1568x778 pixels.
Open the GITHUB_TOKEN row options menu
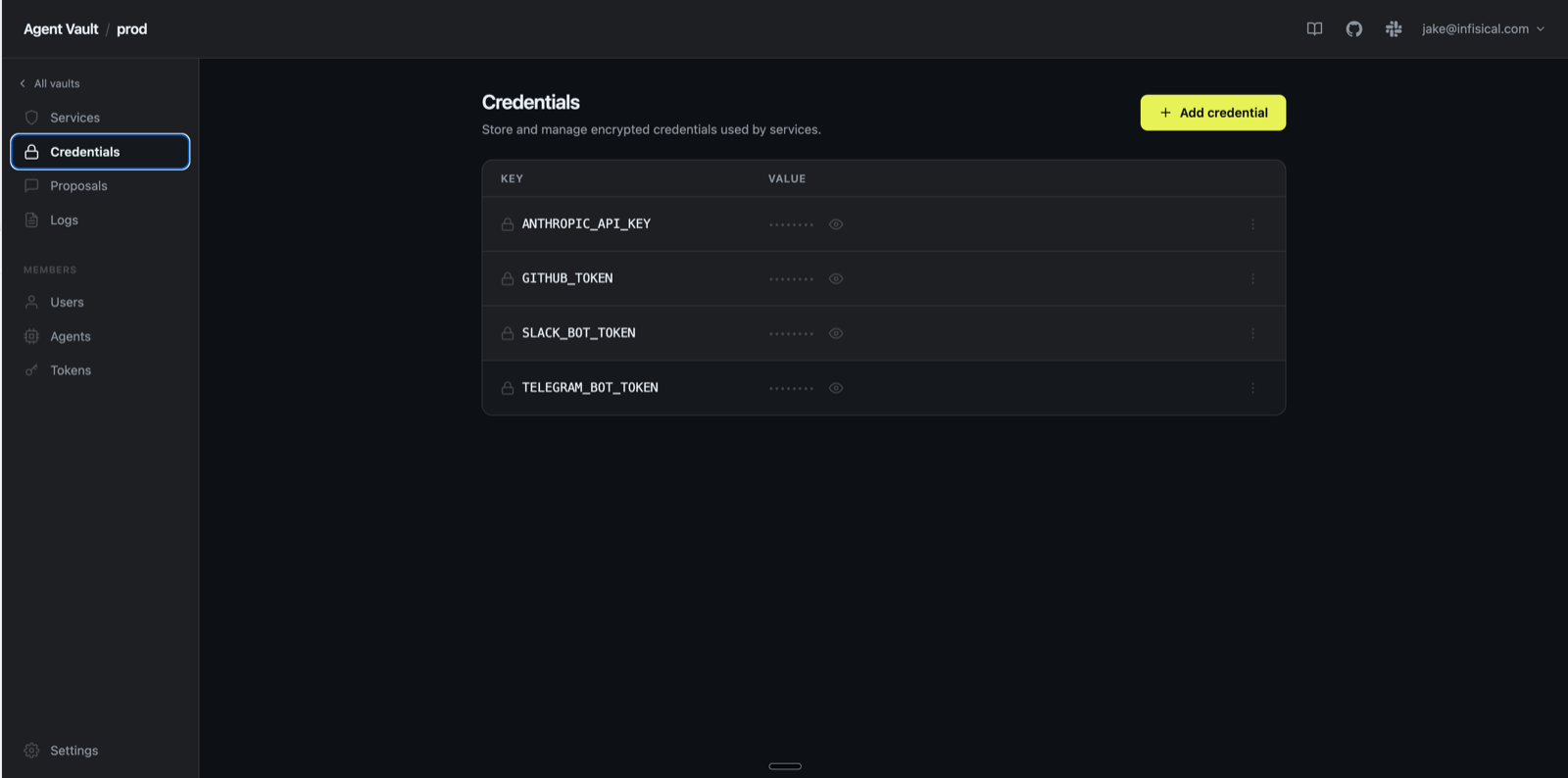point(1252,279)
